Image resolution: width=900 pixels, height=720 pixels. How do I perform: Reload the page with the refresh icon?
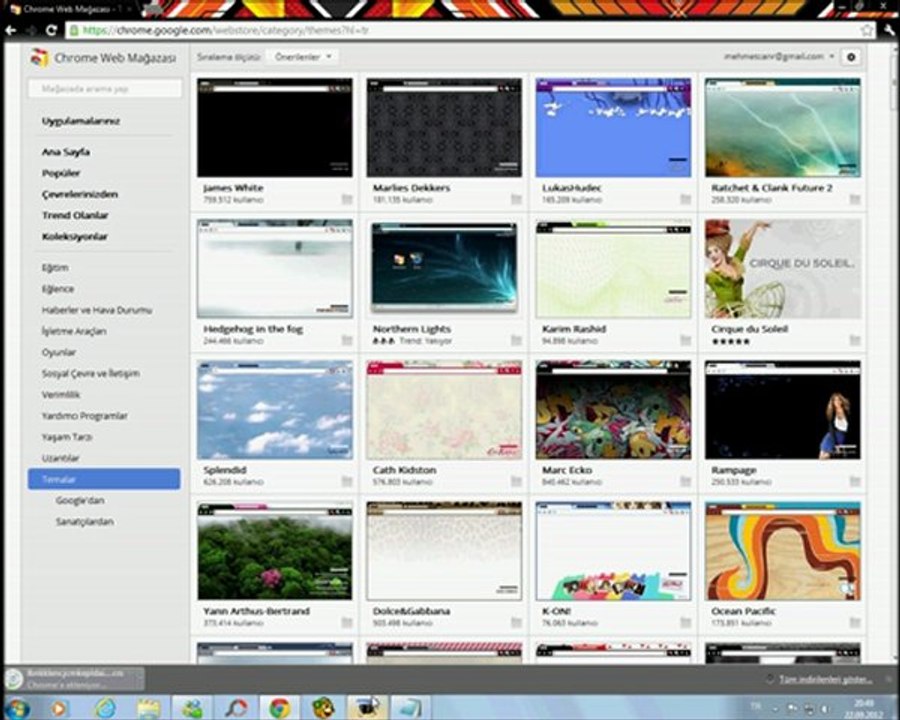pos(51,30)
